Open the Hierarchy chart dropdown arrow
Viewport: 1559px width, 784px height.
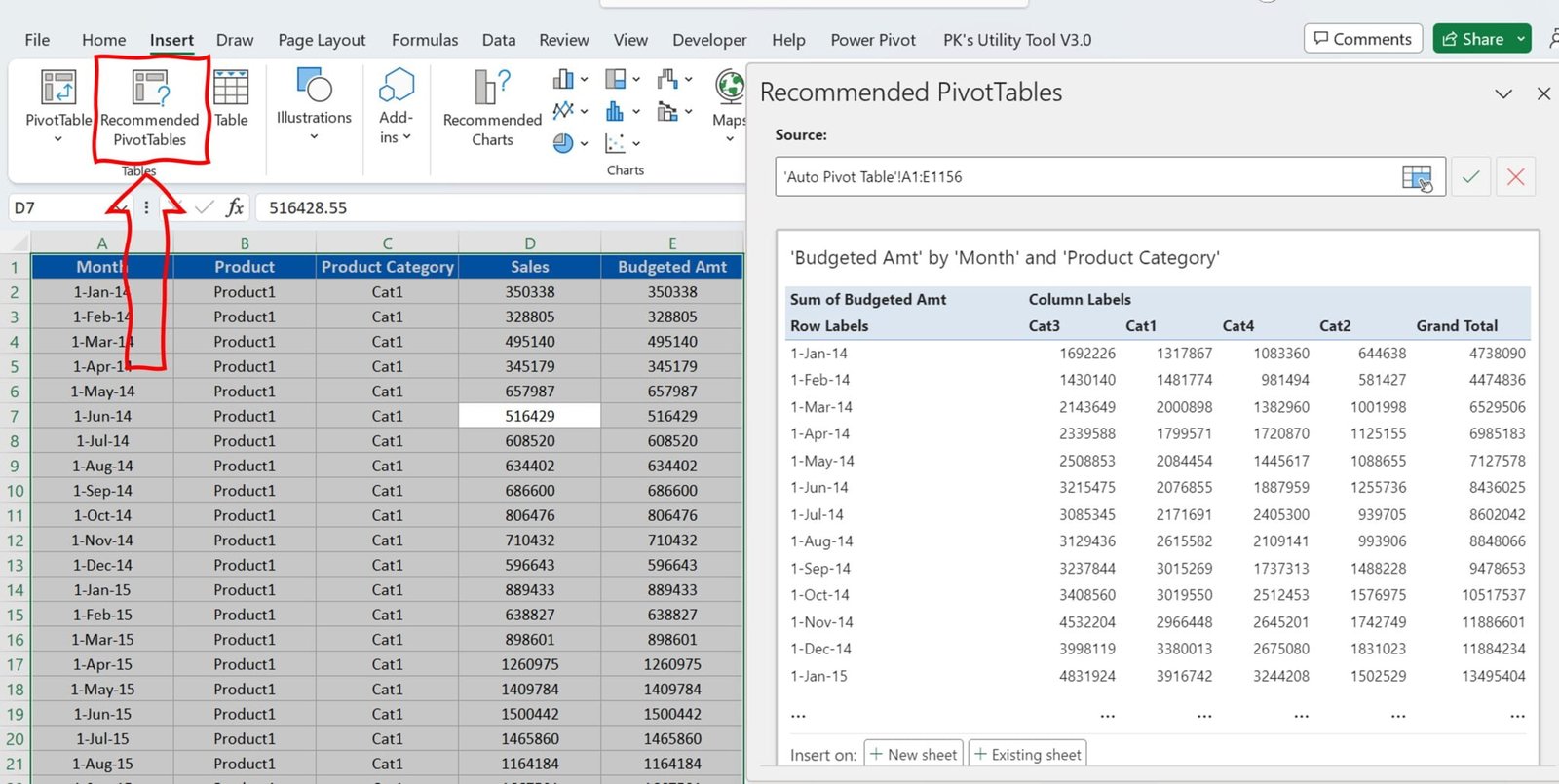click(x=635, y=80)
